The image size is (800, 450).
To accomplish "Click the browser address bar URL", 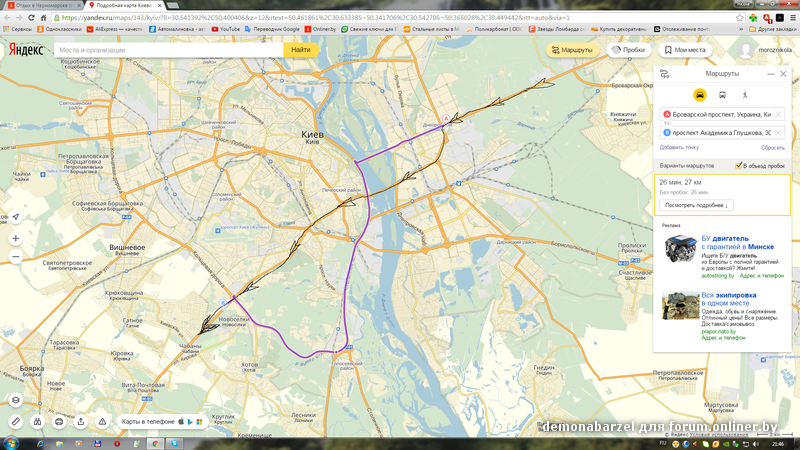I will point(315,18).
